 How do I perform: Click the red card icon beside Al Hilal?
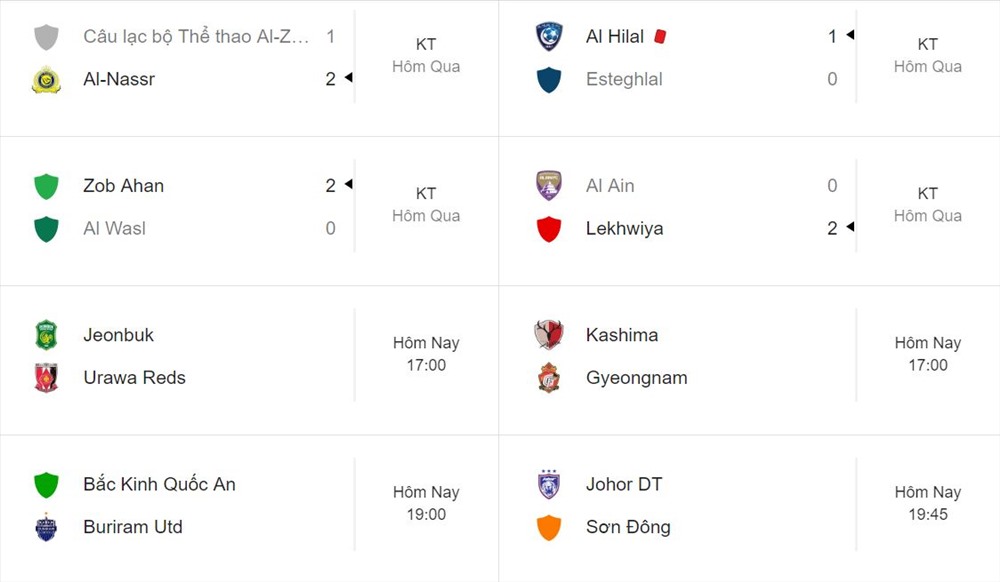660,36
